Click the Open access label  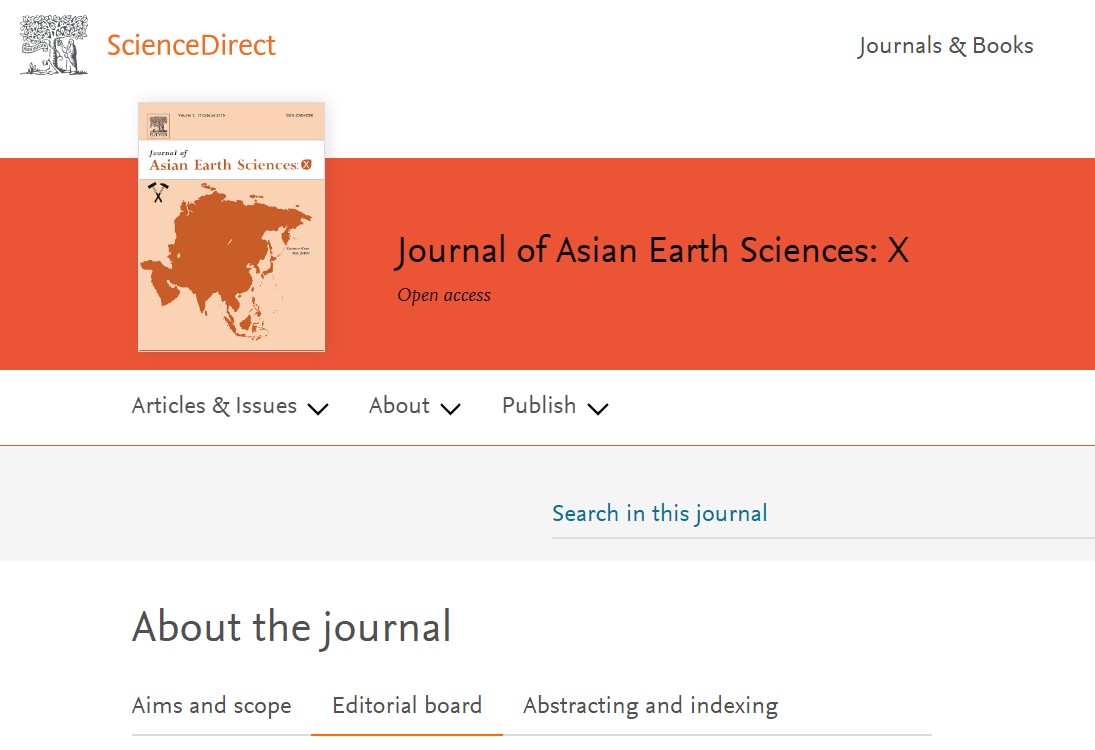coord(444,295)
